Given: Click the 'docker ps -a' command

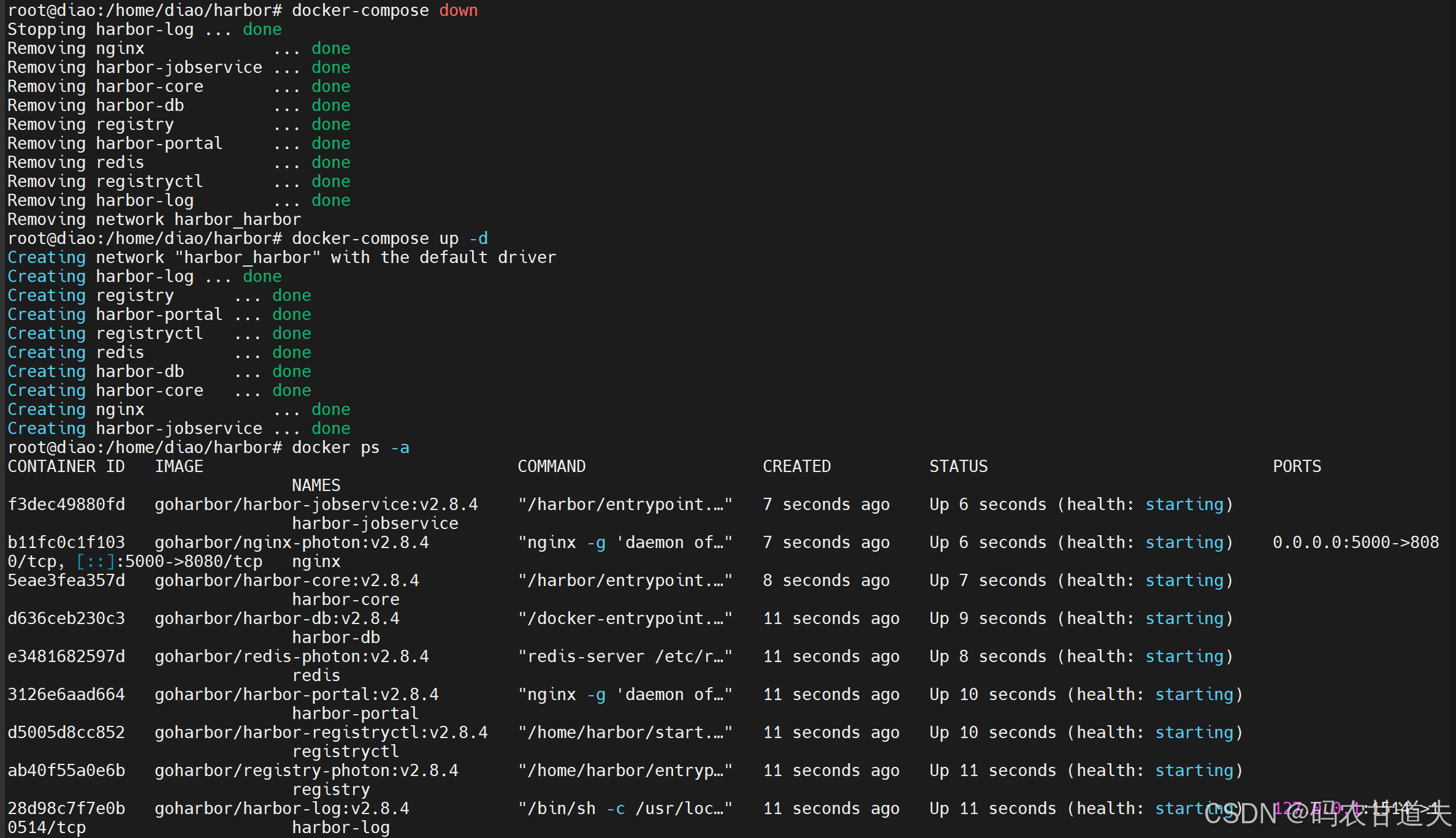Looking at the screenshot, I should coord(350,448).
